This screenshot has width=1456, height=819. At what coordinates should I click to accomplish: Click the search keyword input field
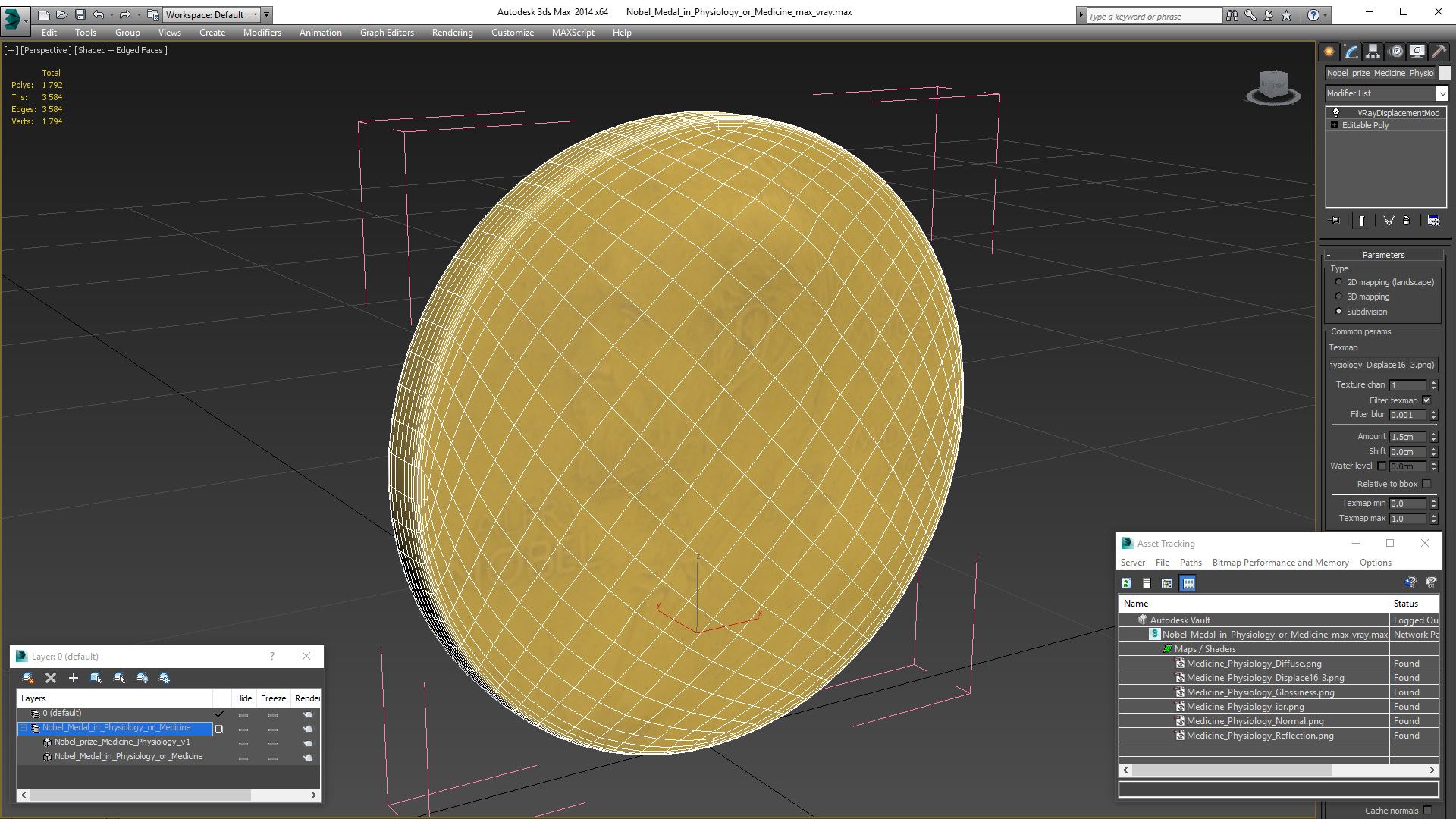pyautogui.click(x=1153, y=16)
